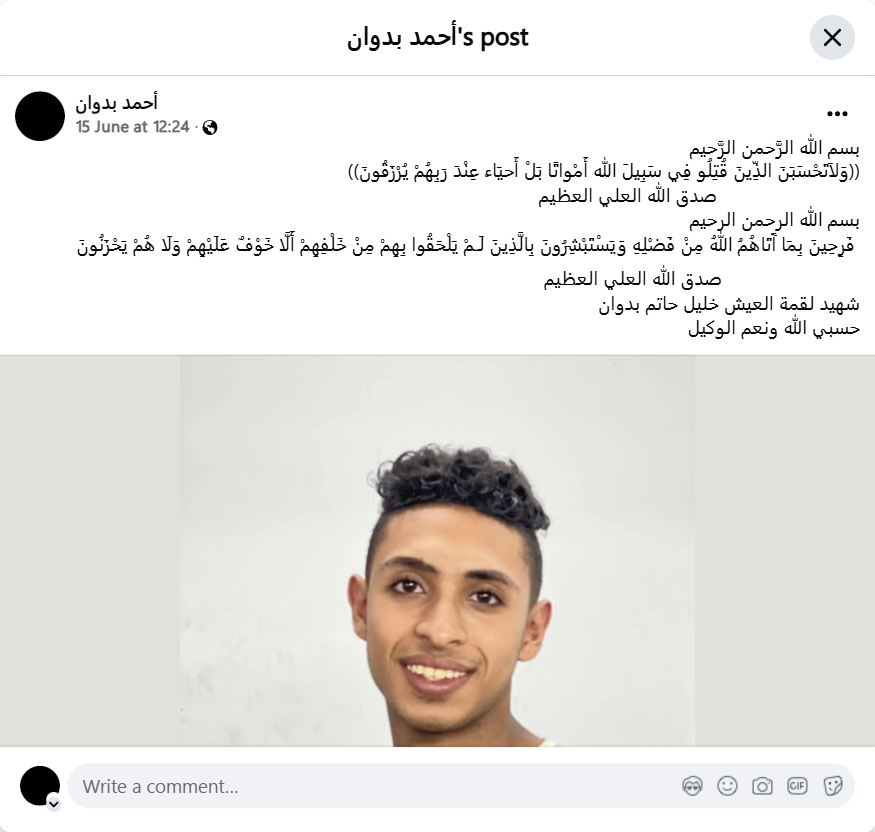
Task: Open the GIF picker in comment box
Action: (x=797, y=786)
